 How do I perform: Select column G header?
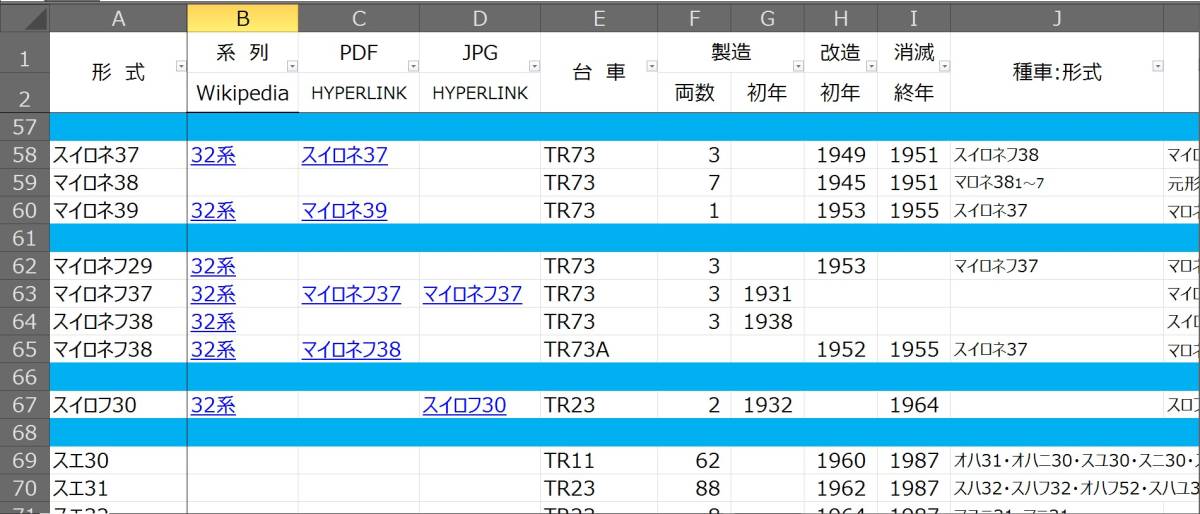point(767,17)
